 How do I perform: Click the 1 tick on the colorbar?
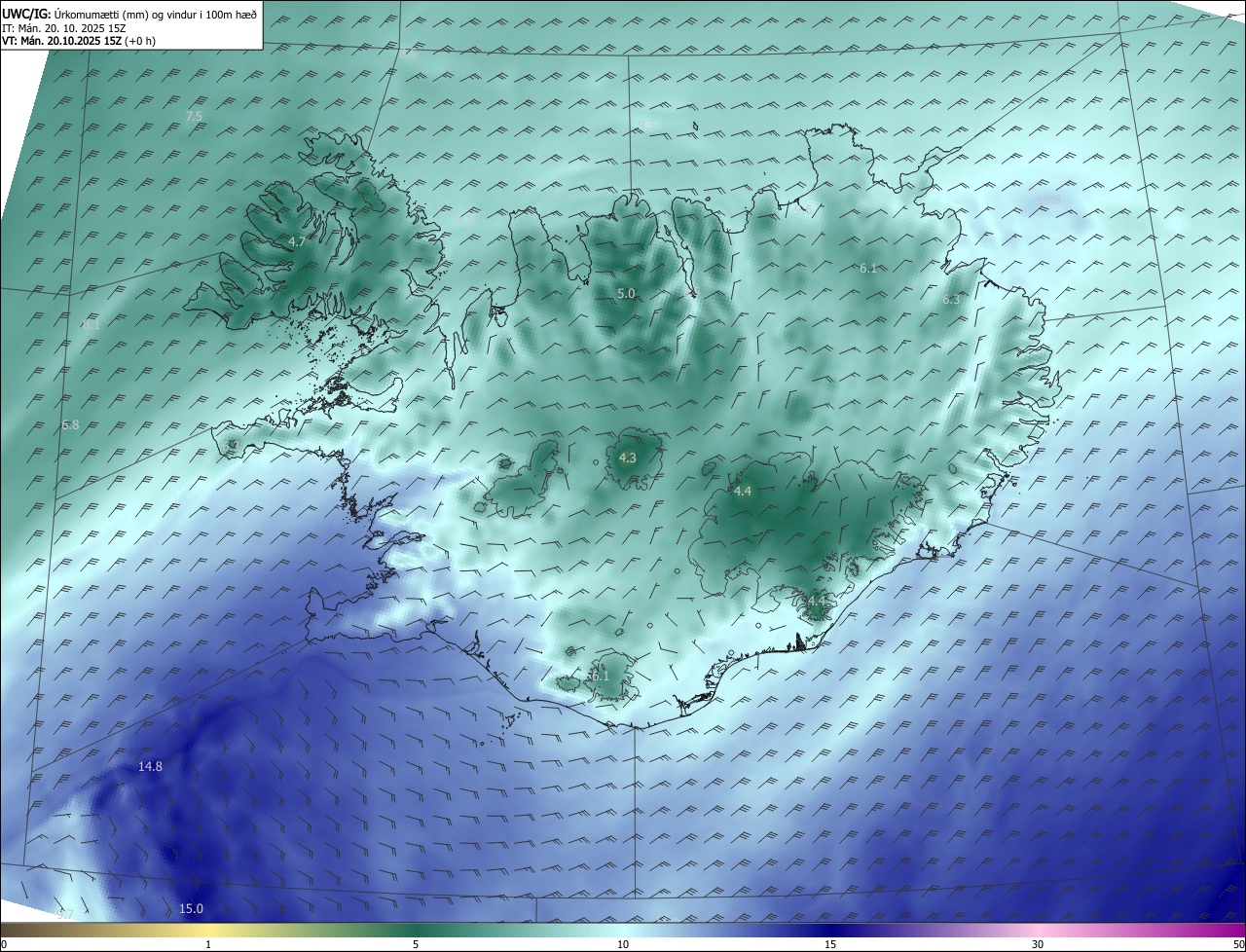(208, 944)
